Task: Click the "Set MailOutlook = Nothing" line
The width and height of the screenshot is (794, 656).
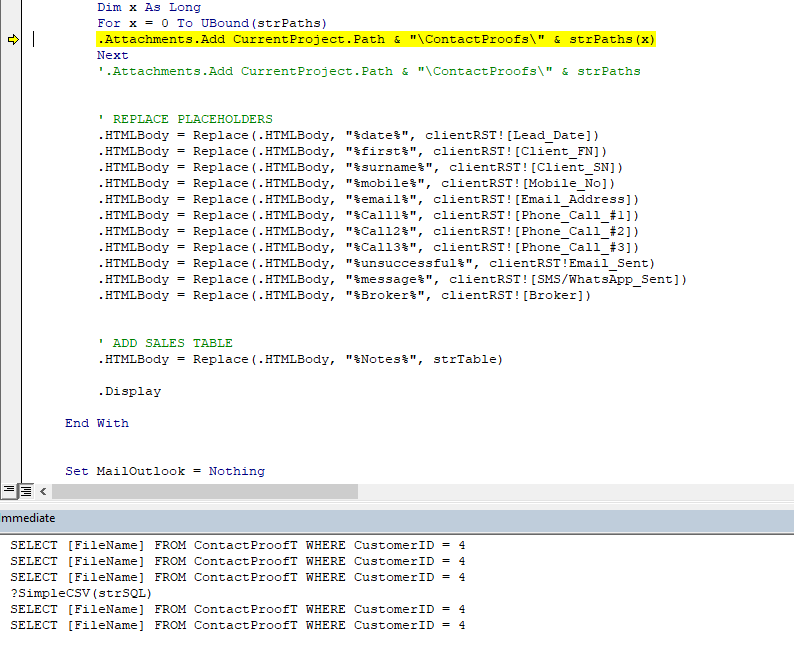Action: pyautogui.click(x=165, y=472)
